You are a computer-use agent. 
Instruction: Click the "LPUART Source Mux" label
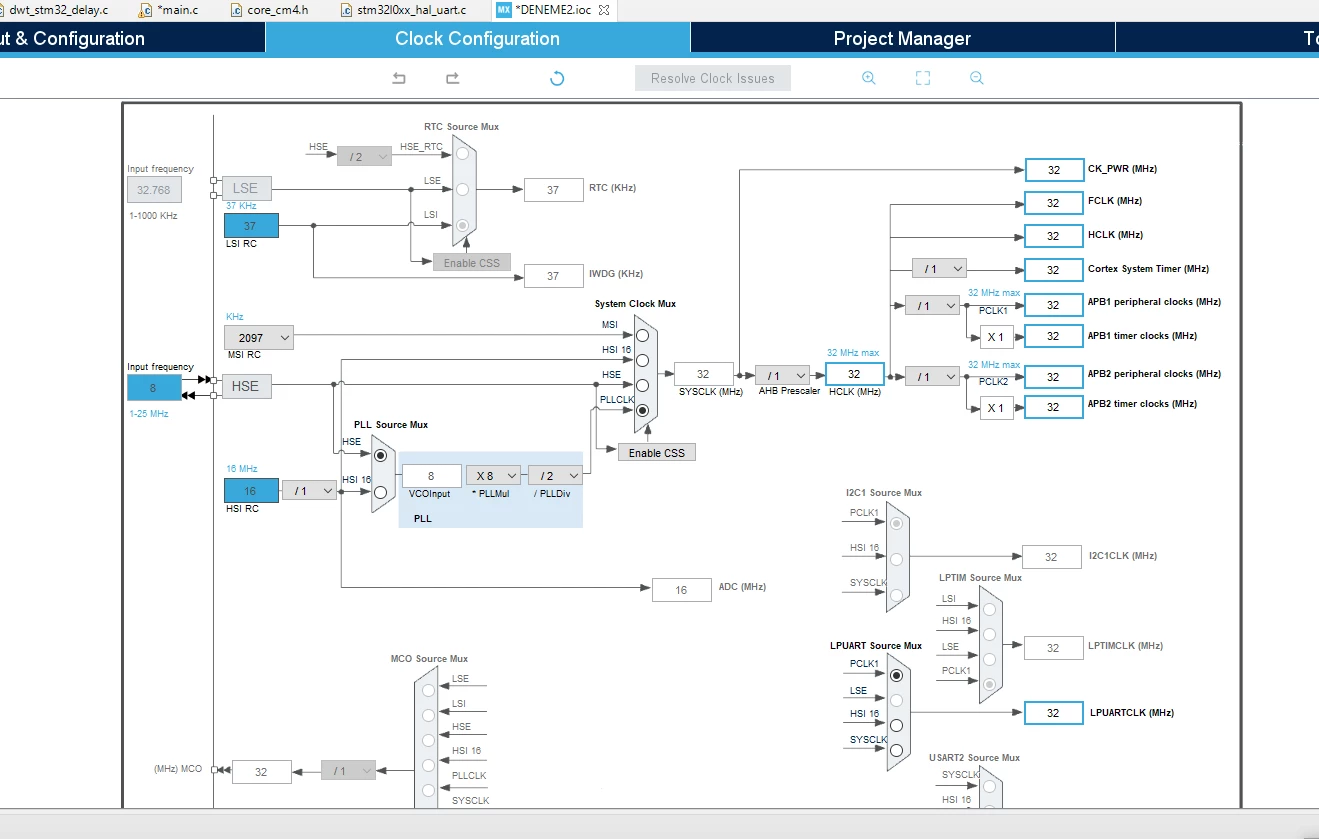coord(876,646)
